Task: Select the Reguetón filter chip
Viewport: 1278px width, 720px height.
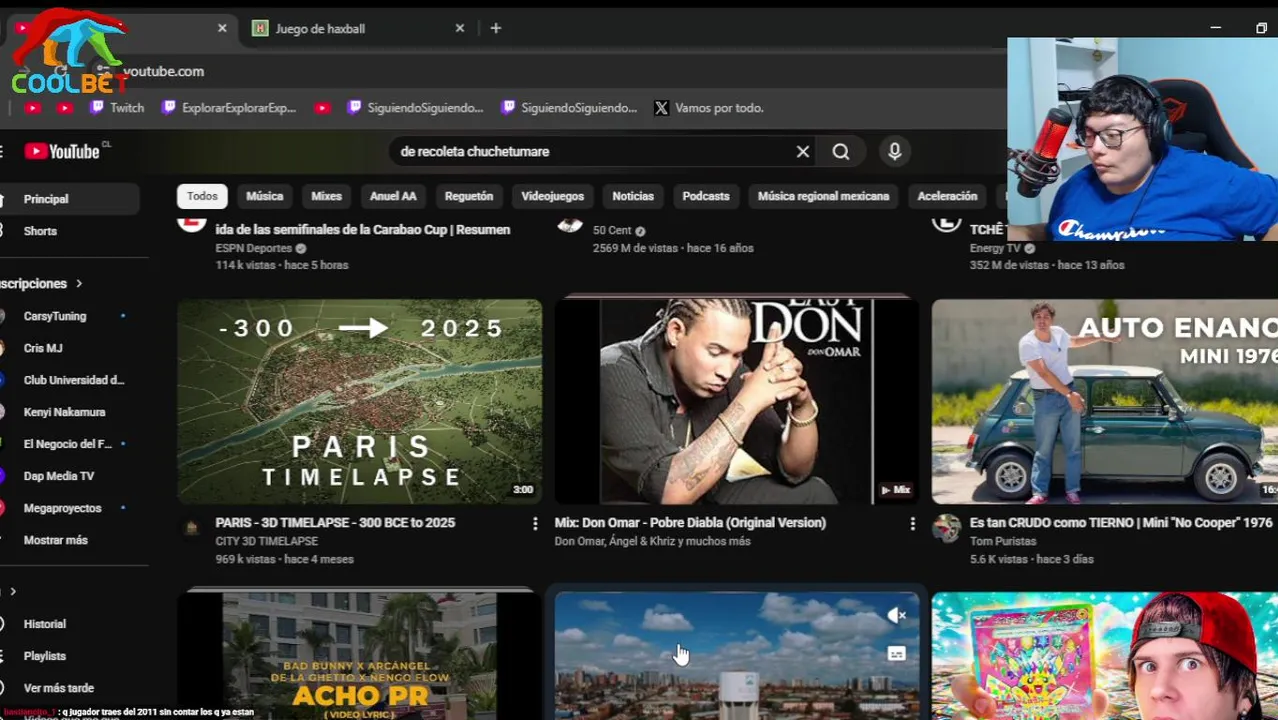Action: (x=469, y=196)
